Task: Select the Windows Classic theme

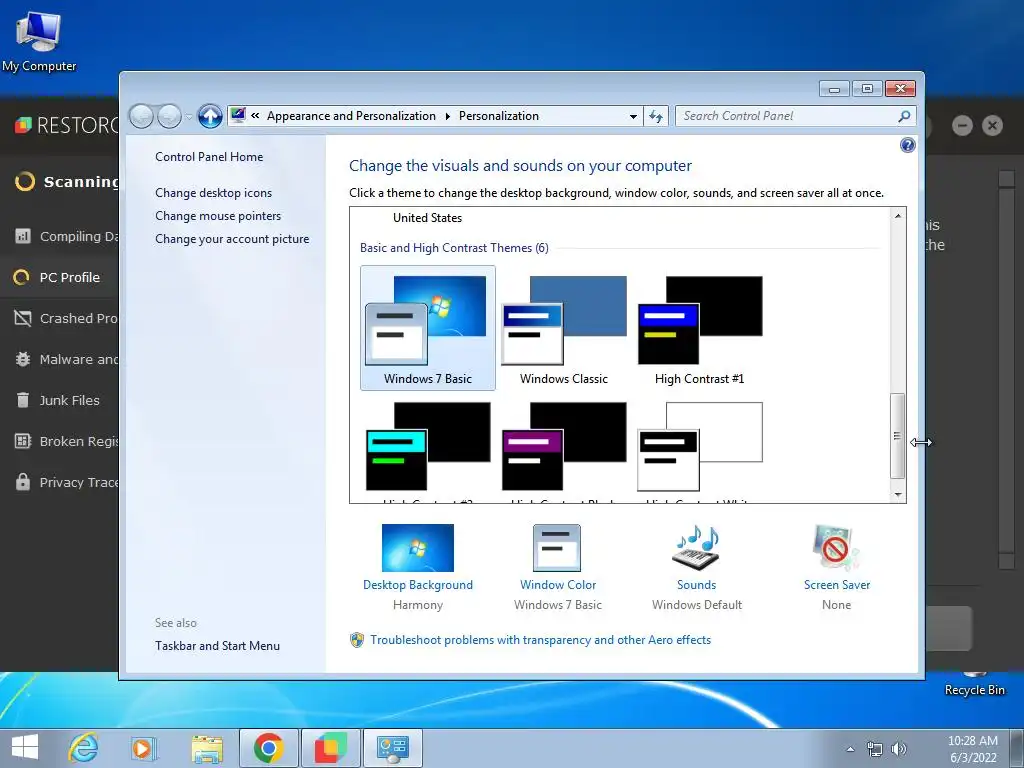Action: coord(564,328)
